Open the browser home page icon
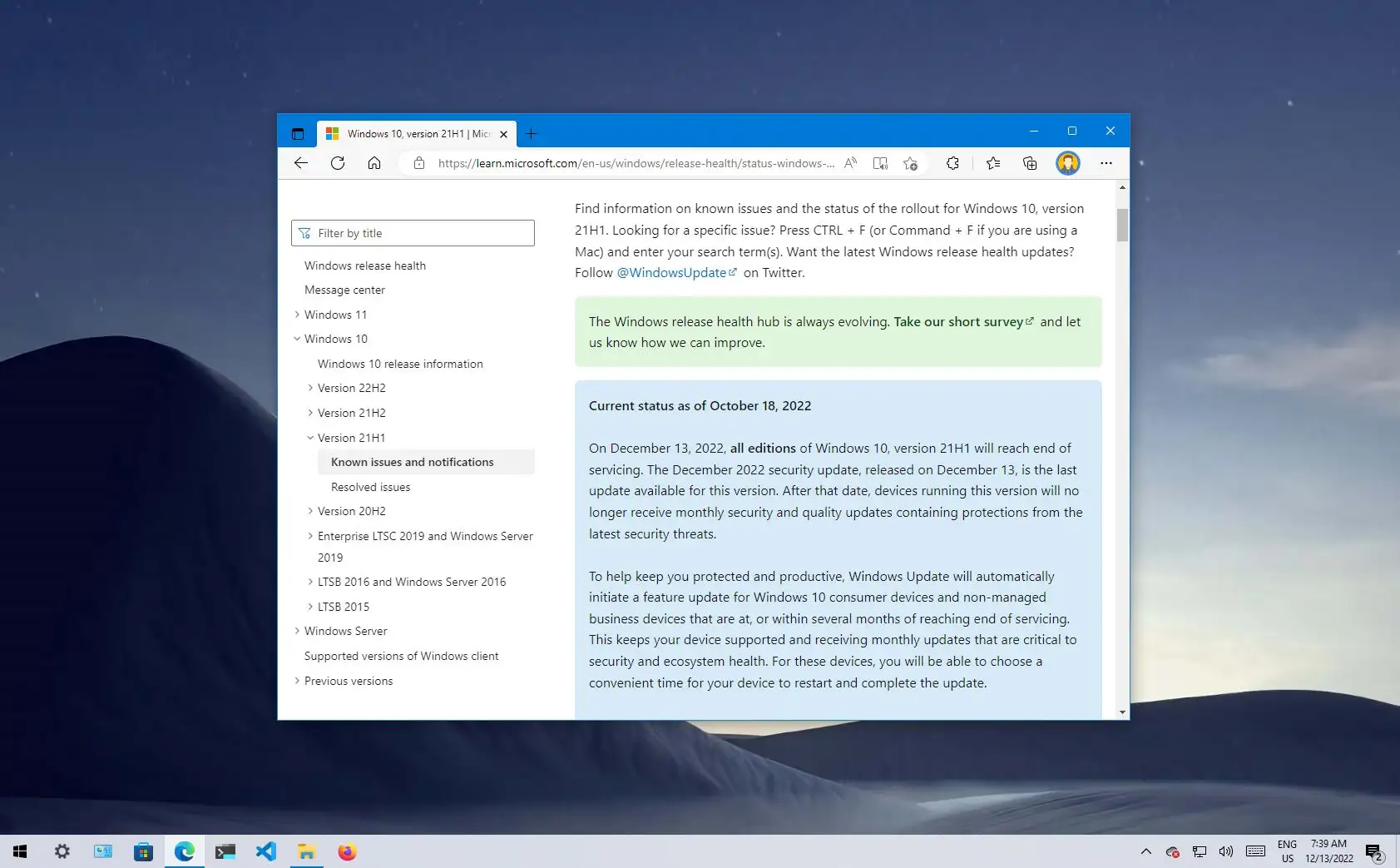The height and width of the screenshot is (868, 1400). click(x=374, y=163)
